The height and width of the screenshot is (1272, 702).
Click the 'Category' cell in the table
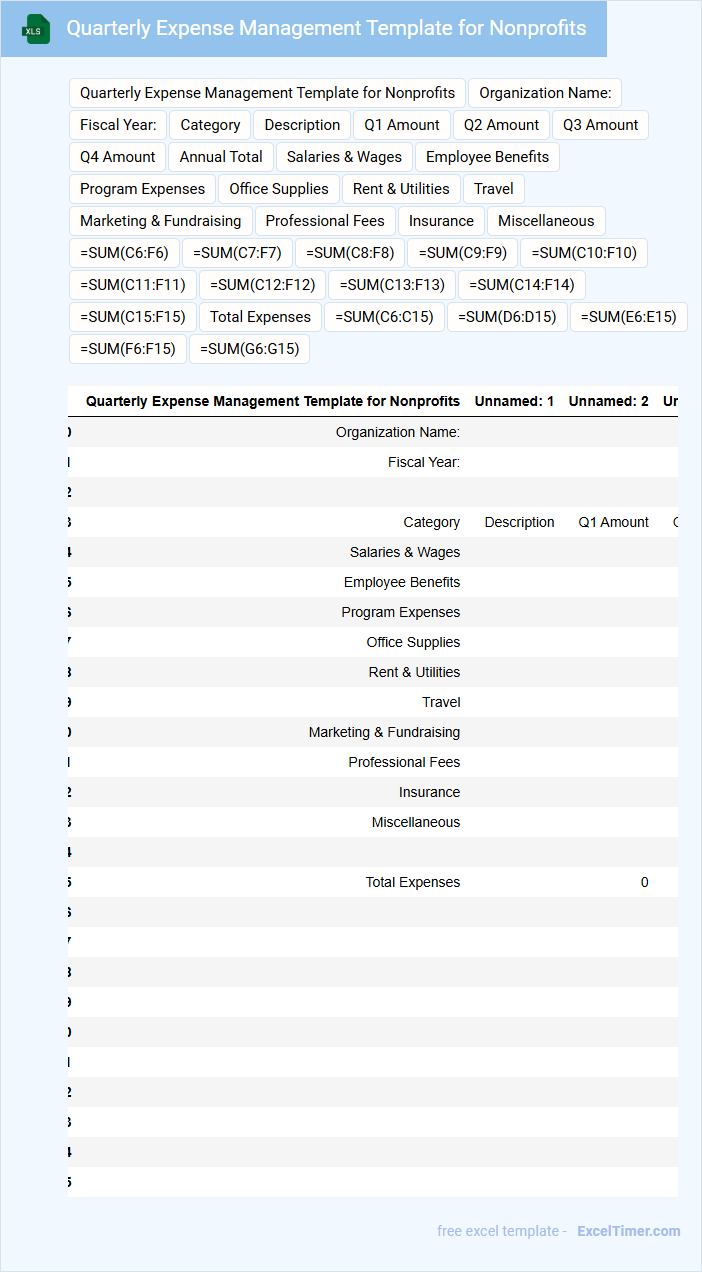pyautogui.click(x=432, y=522)
